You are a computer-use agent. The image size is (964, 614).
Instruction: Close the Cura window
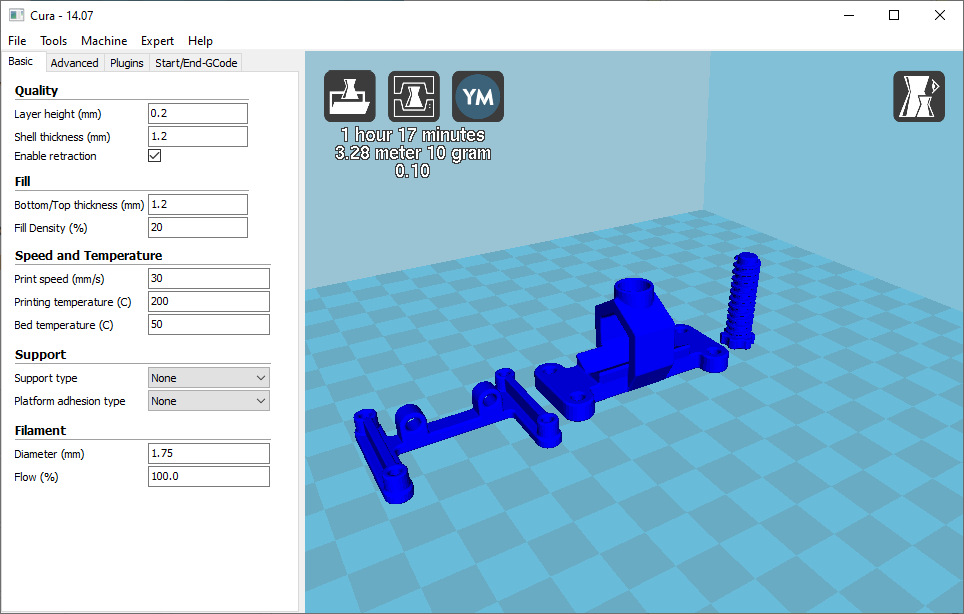point(940,15)
